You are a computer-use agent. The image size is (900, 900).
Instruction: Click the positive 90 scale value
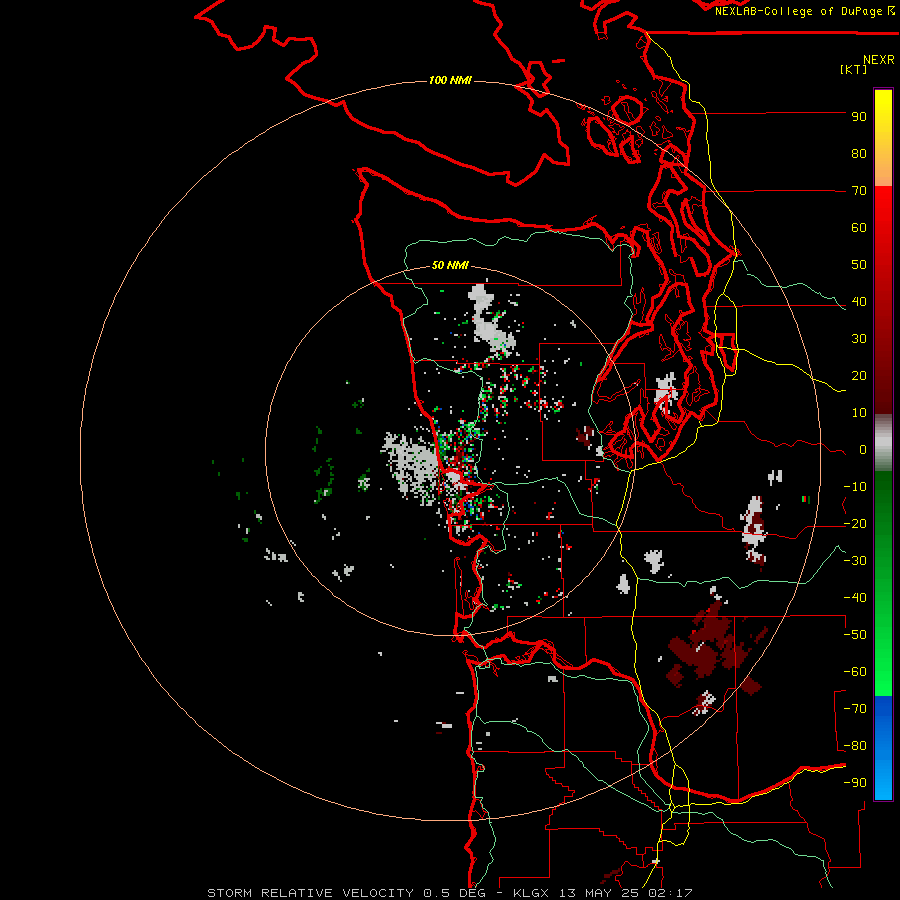tap(859, 117)
